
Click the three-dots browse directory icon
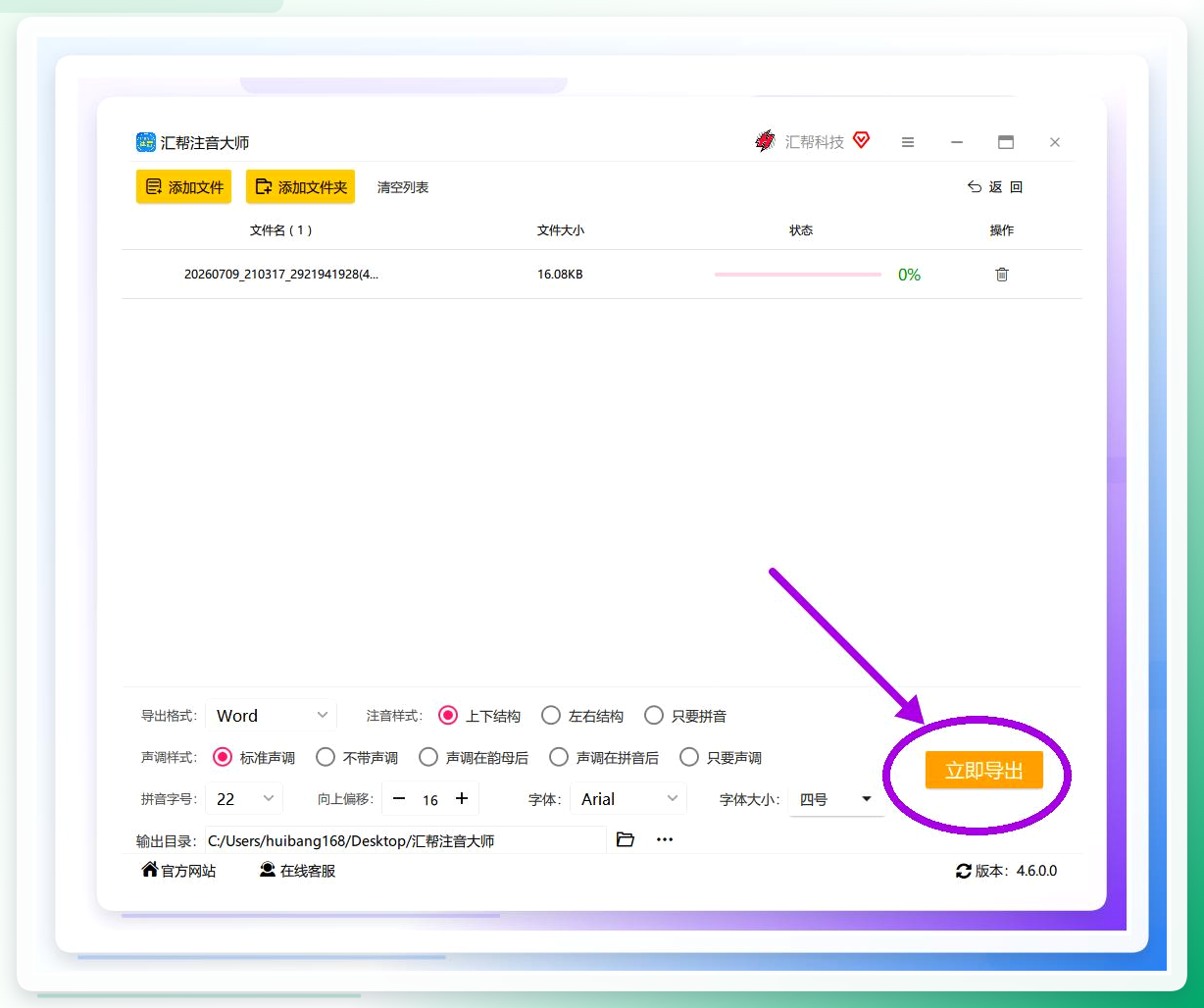(665, 839)
